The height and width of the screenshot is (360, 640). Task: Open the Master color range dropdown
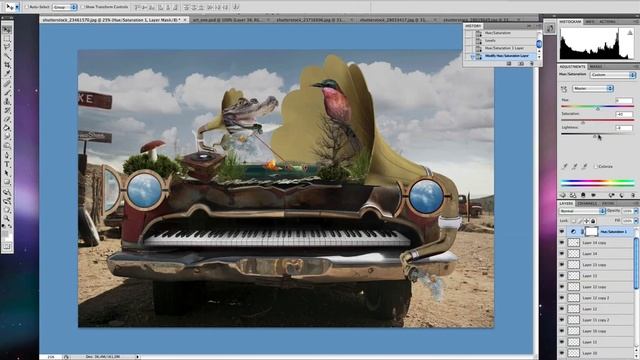tap(593, 89)
